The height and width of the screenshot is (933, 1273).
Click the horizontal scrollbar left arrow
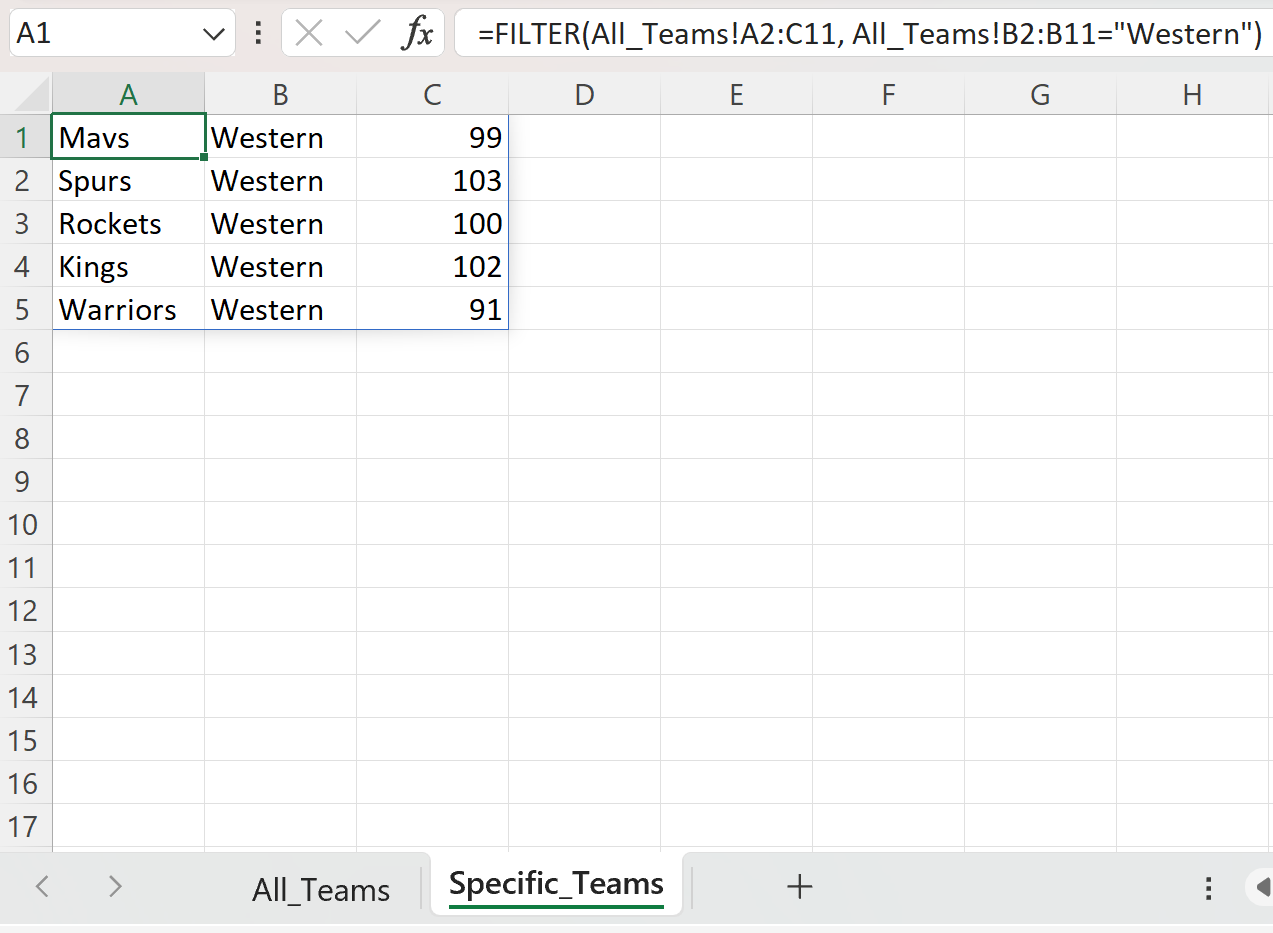point(1261,887)
